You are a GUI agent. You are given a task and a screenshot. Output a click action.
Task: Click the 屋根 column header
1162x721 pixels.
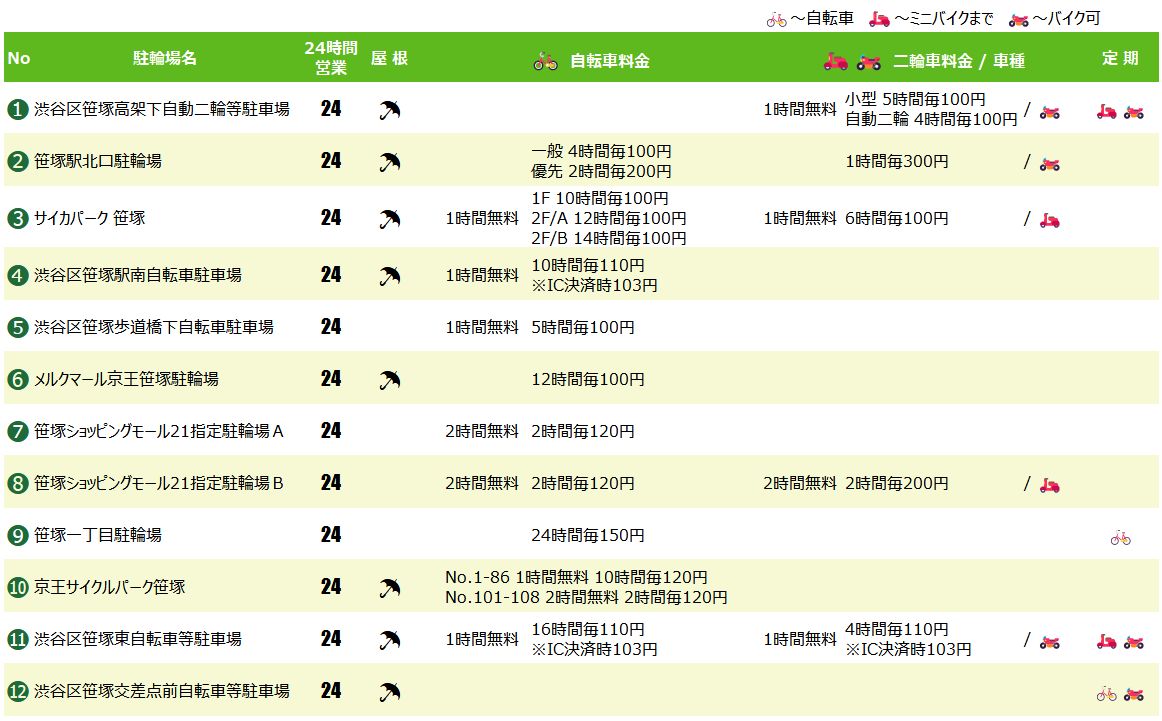coord(390,58)
